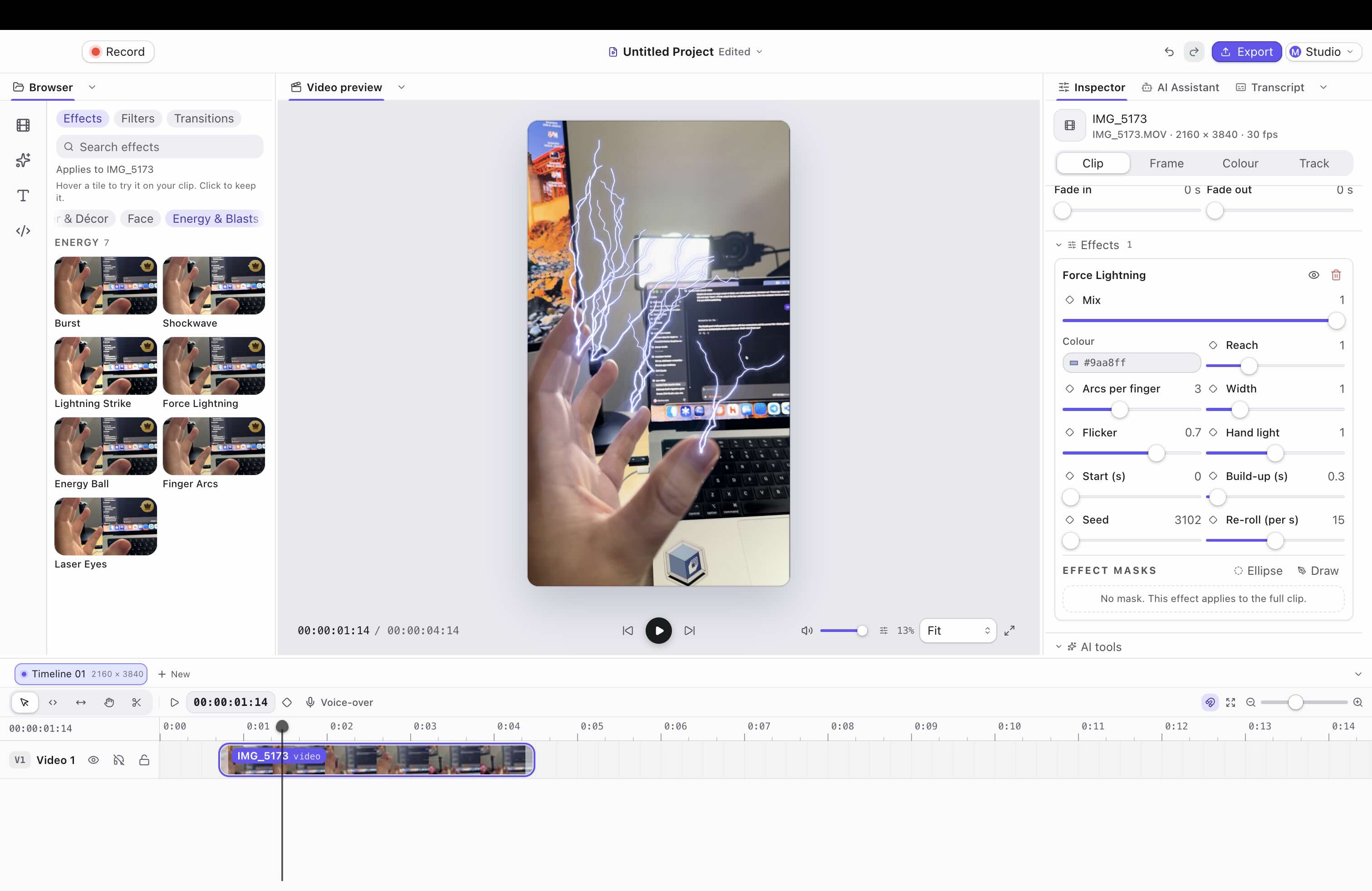Open the Studio account dropdown

coord(1323,52)
